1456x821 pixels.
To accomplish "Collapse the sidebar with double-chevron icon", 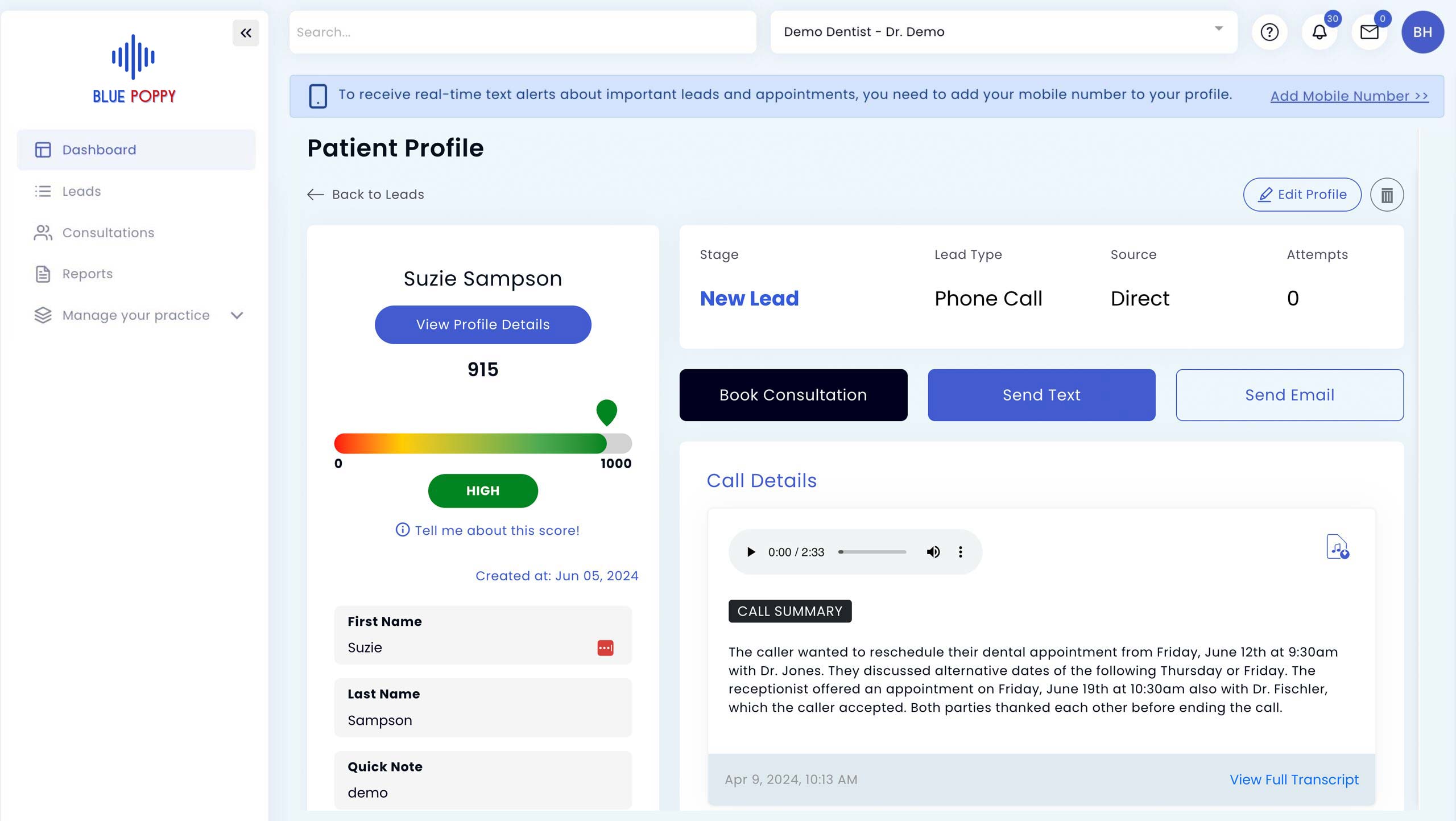I will point(246,33).
